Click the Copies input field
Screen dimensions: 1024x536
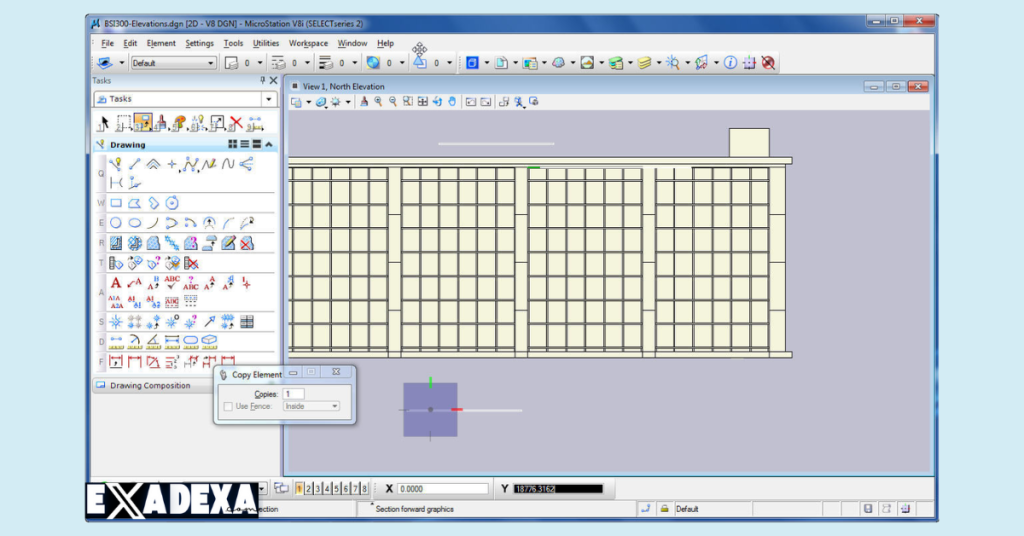(293, 394)
